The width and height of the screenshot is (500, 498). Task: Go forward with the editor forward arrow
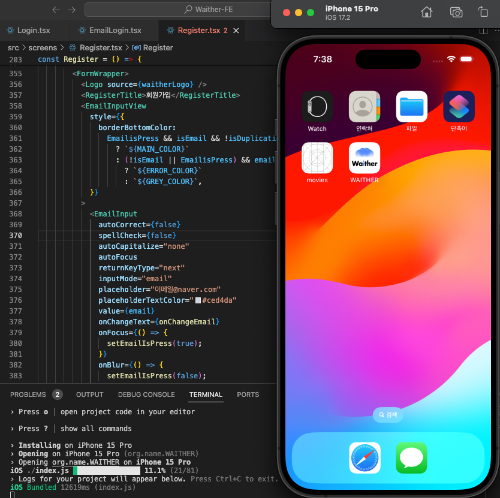coord(71,10)
